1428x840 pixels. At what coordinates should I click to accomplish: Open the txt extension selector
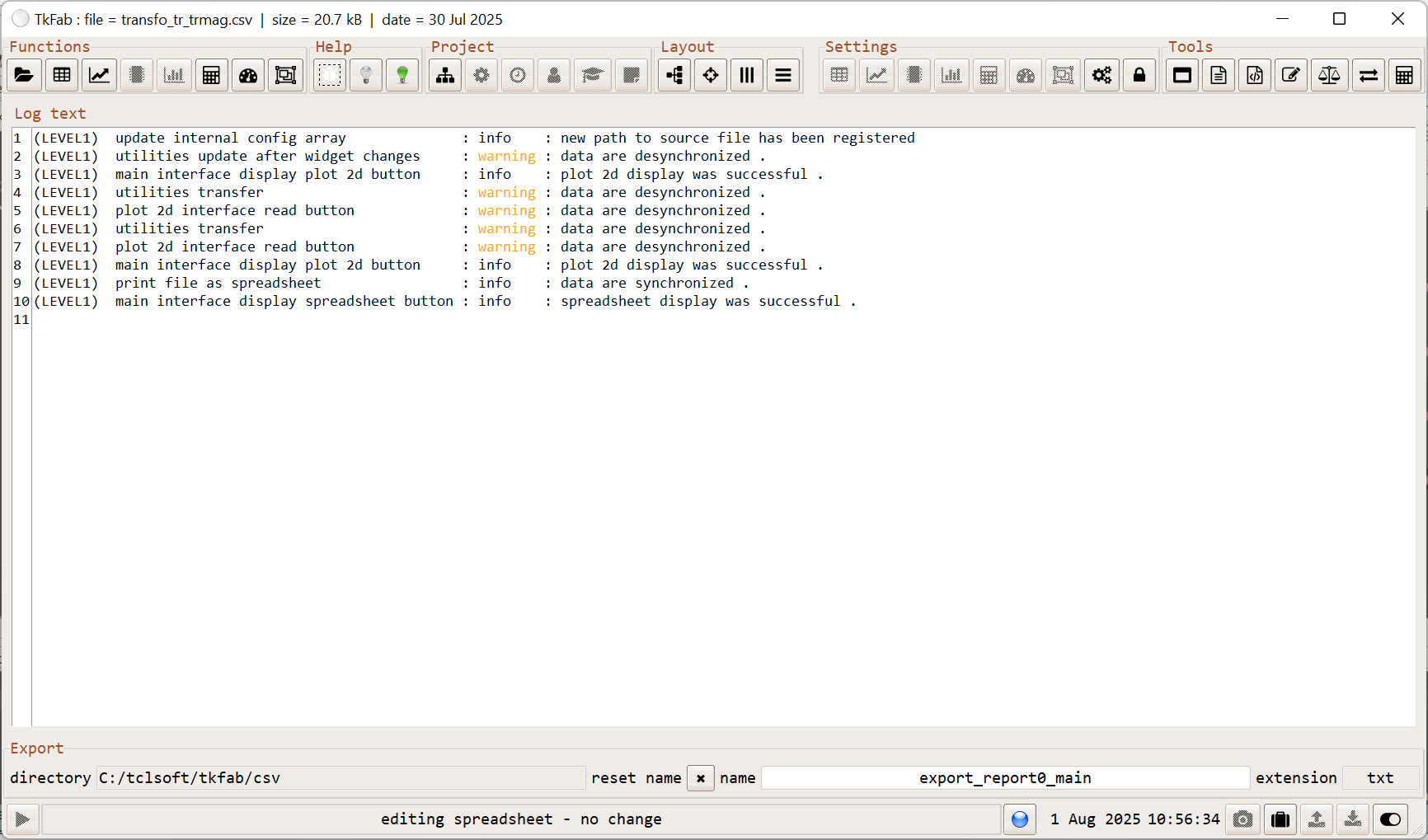tap(1380, 777)
